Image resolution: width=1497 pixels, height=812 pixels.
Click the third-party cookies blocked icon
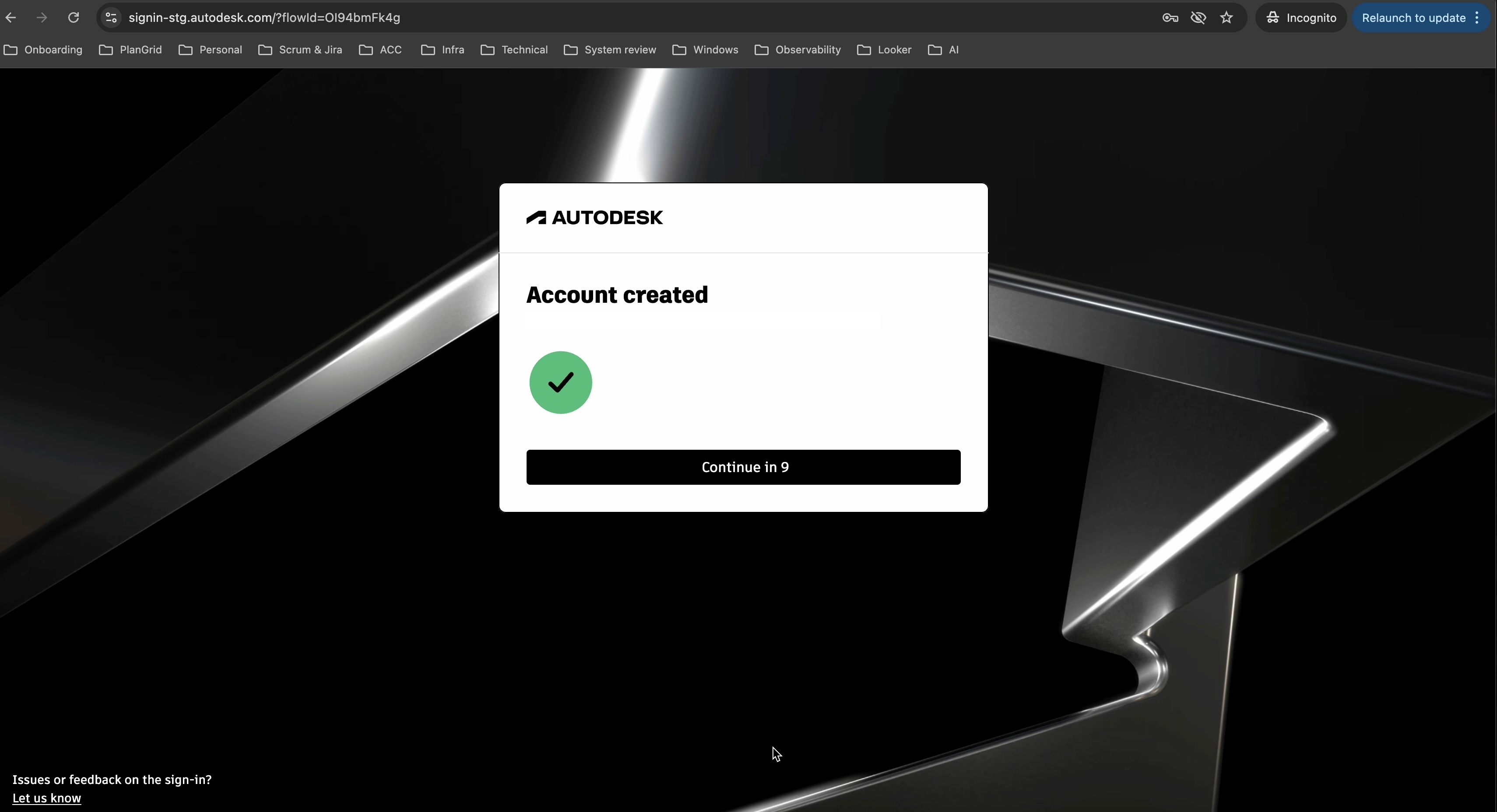click(1198, 18)
